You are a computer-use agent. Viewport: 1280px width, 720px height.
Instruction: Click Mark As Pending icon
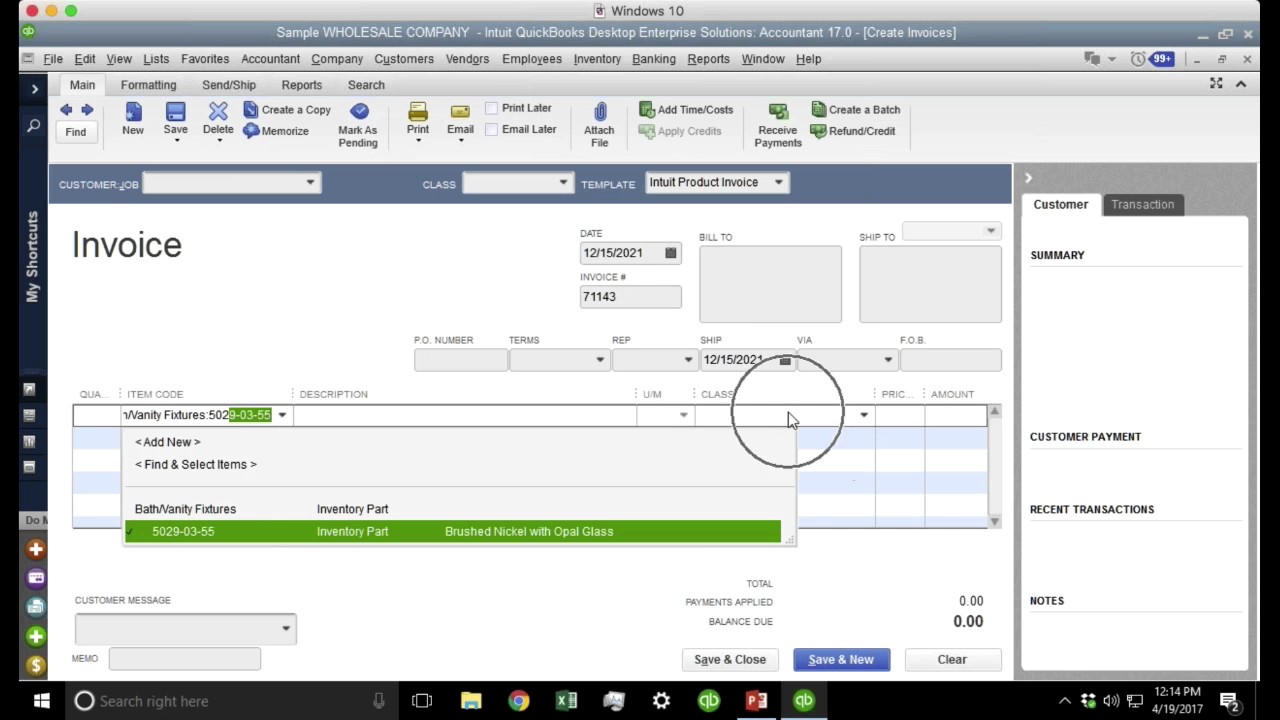[359, 111]
